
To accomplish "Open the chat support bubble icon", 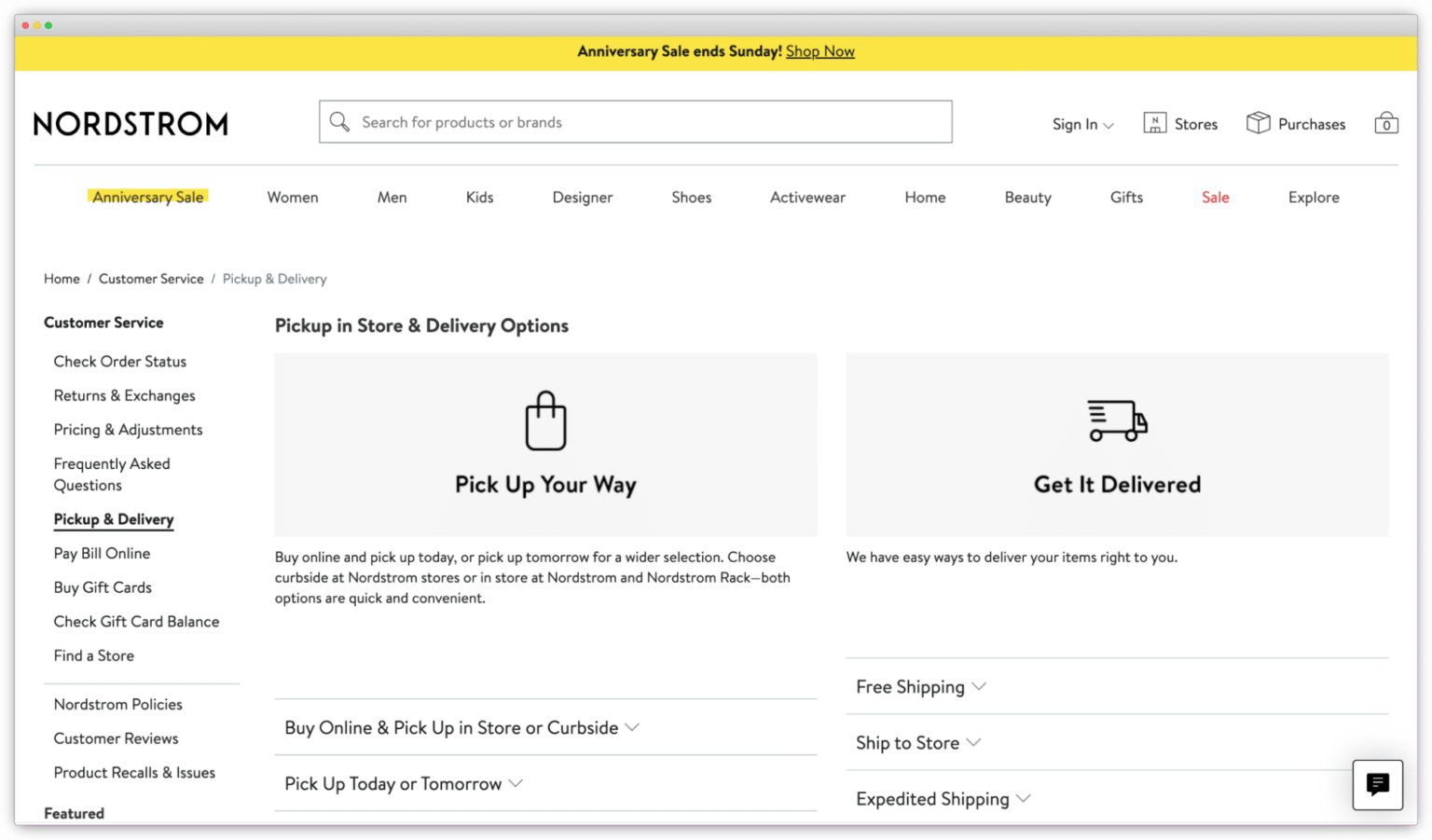I will tap(1377, 785).
